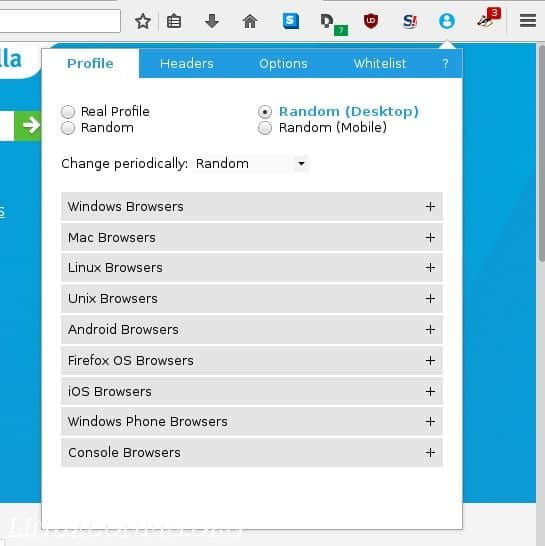Open the Change periodically dropdown
The width and height of the screenshot is (545, 546).
[x=251, y=164]
